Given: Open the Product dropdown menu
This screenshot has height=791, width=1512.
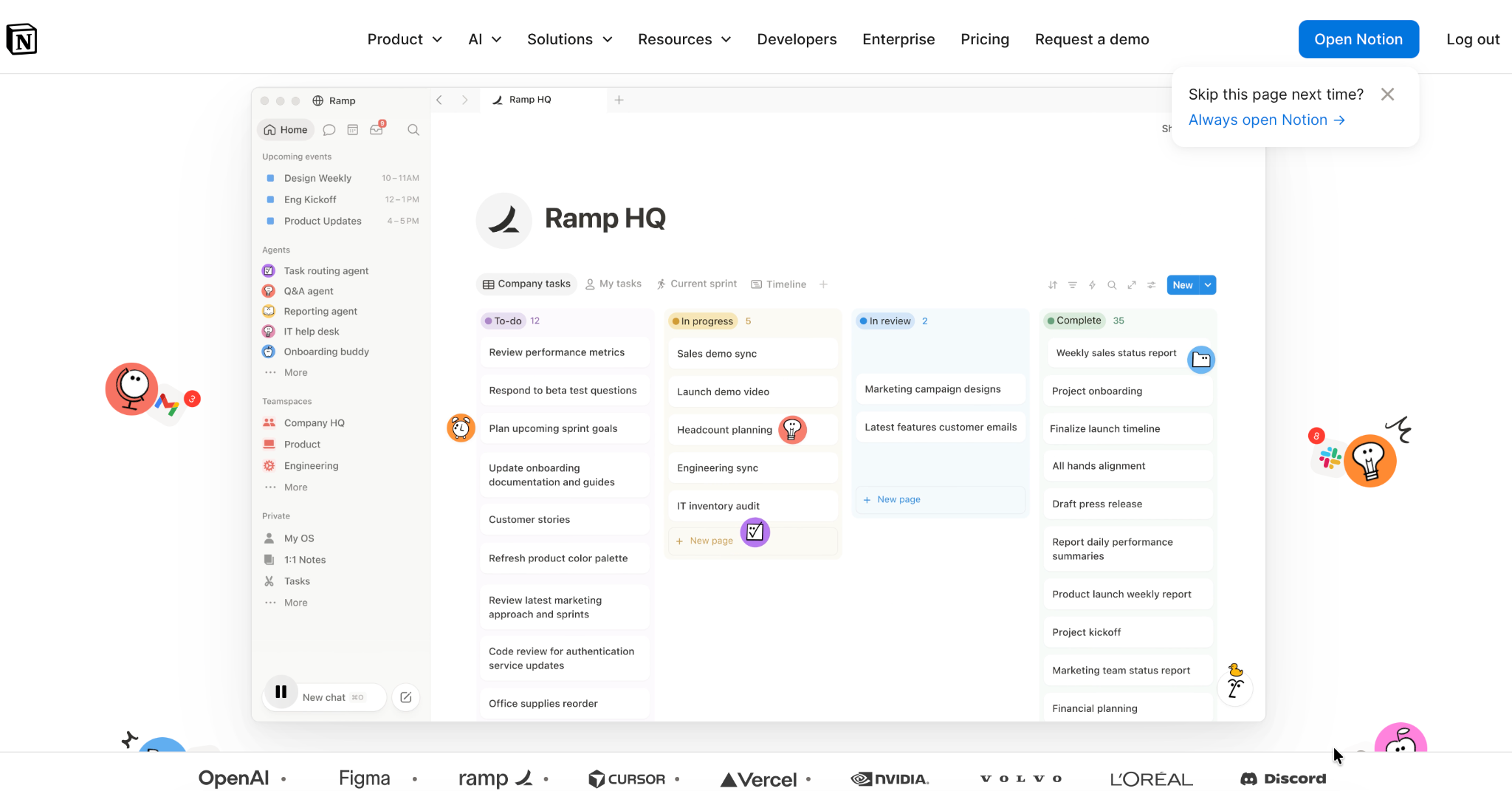Looking at the screenshot, I should [x=405, y=39].
